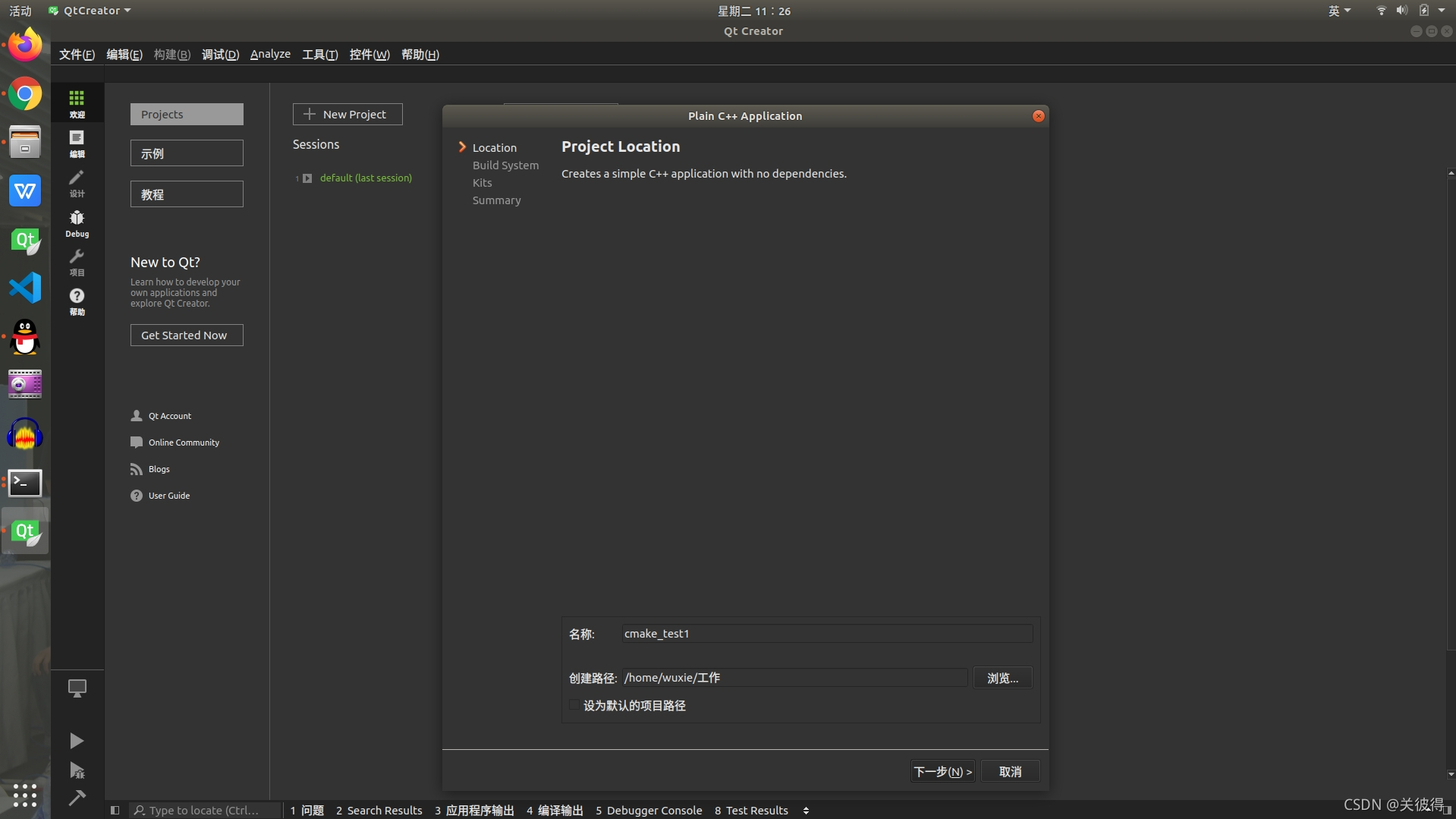Viewport: 1456px width, 819px height.
Task: Open the 教程 tutorials section
Action: coord(187,194)
